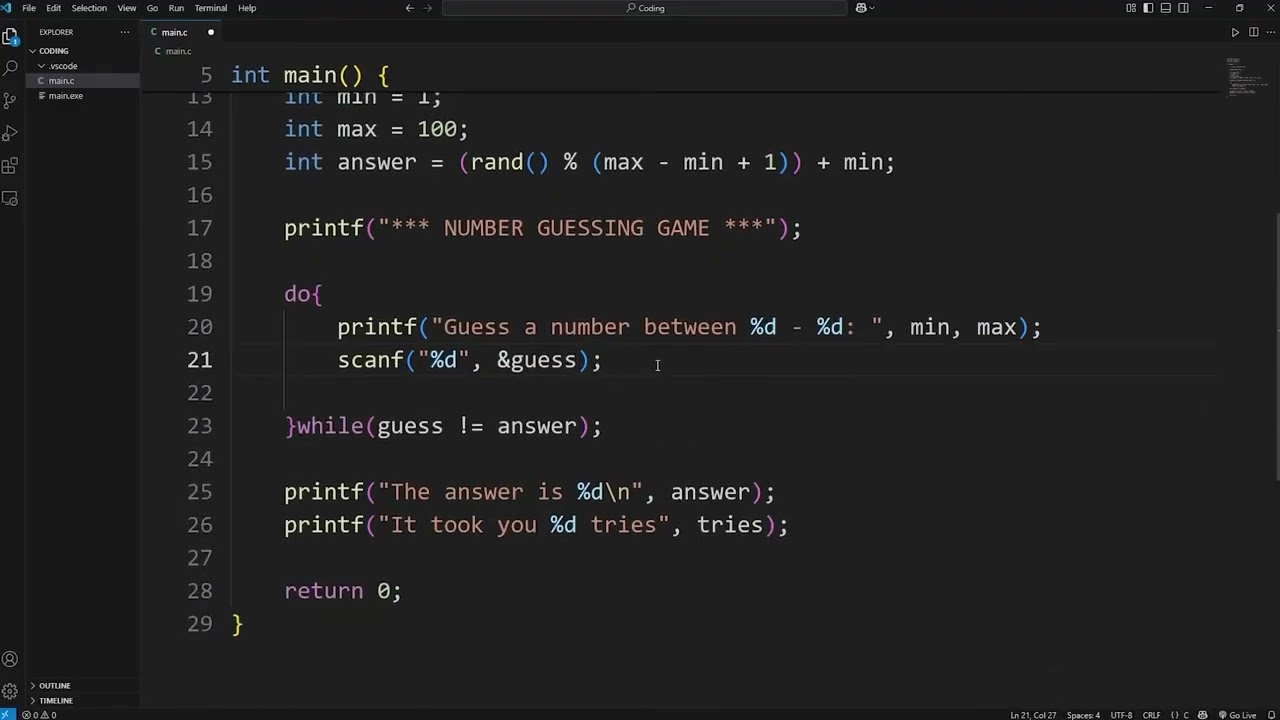Collapse the CODING folder section
Image resolution: width=1280 pixels, height=720 pixels.
pos(53,51)
